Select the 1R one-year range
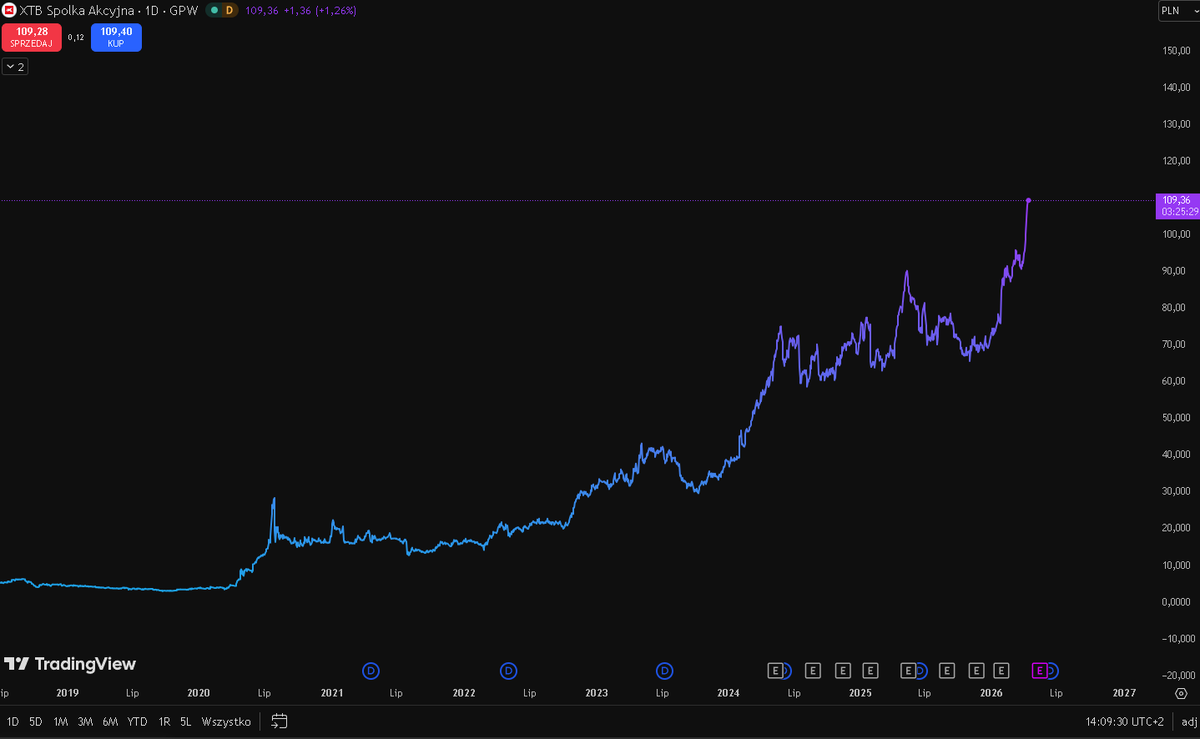Viewport: 1200px width, 739px height. click(x=164, y=721)
